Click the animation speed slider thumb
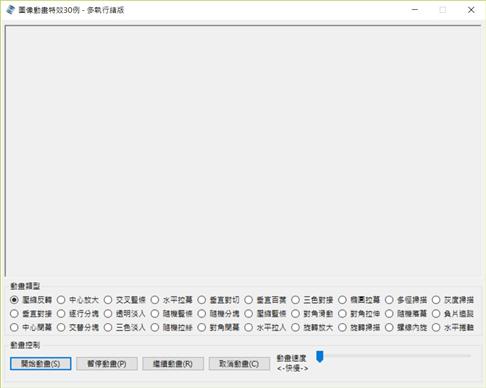 pyautogui.click(x=320, y=356)
